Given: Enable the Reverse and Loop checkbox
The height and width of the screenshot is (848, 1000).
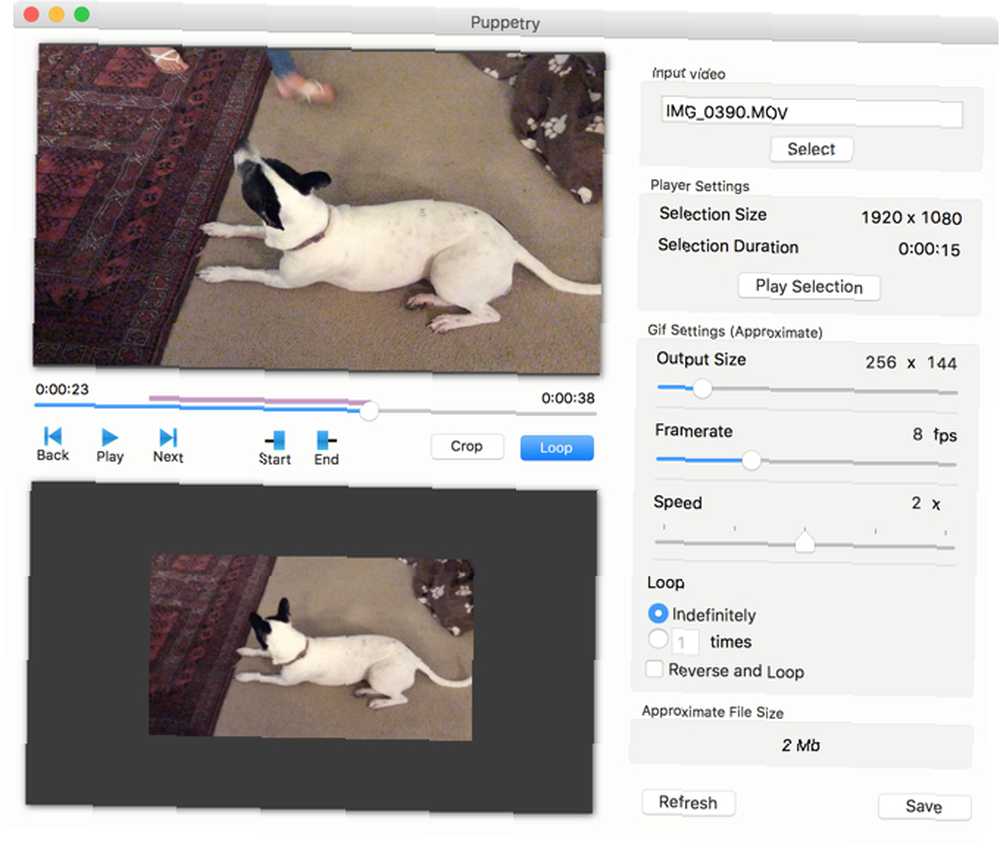Looking at the screenshot, I should coord(654,669).
